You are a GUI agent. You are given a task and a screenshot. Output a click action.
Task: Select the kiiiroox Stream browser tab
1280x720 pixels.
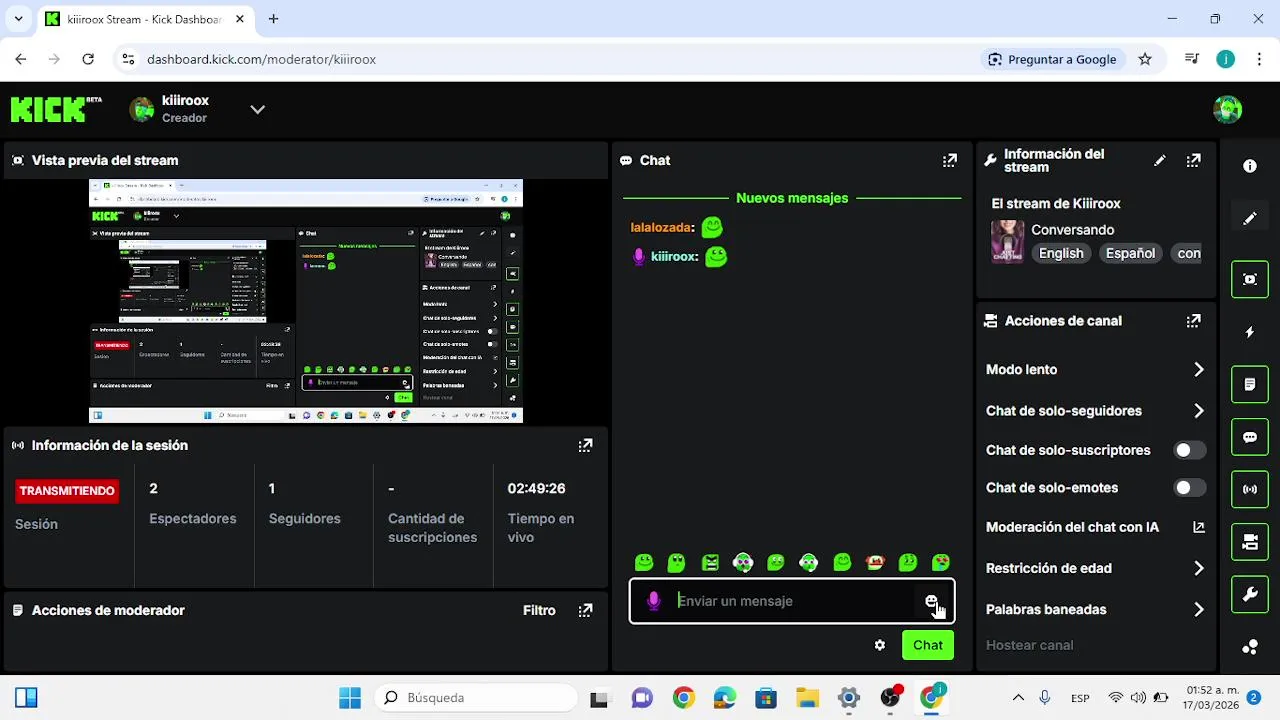click(144, 19)
